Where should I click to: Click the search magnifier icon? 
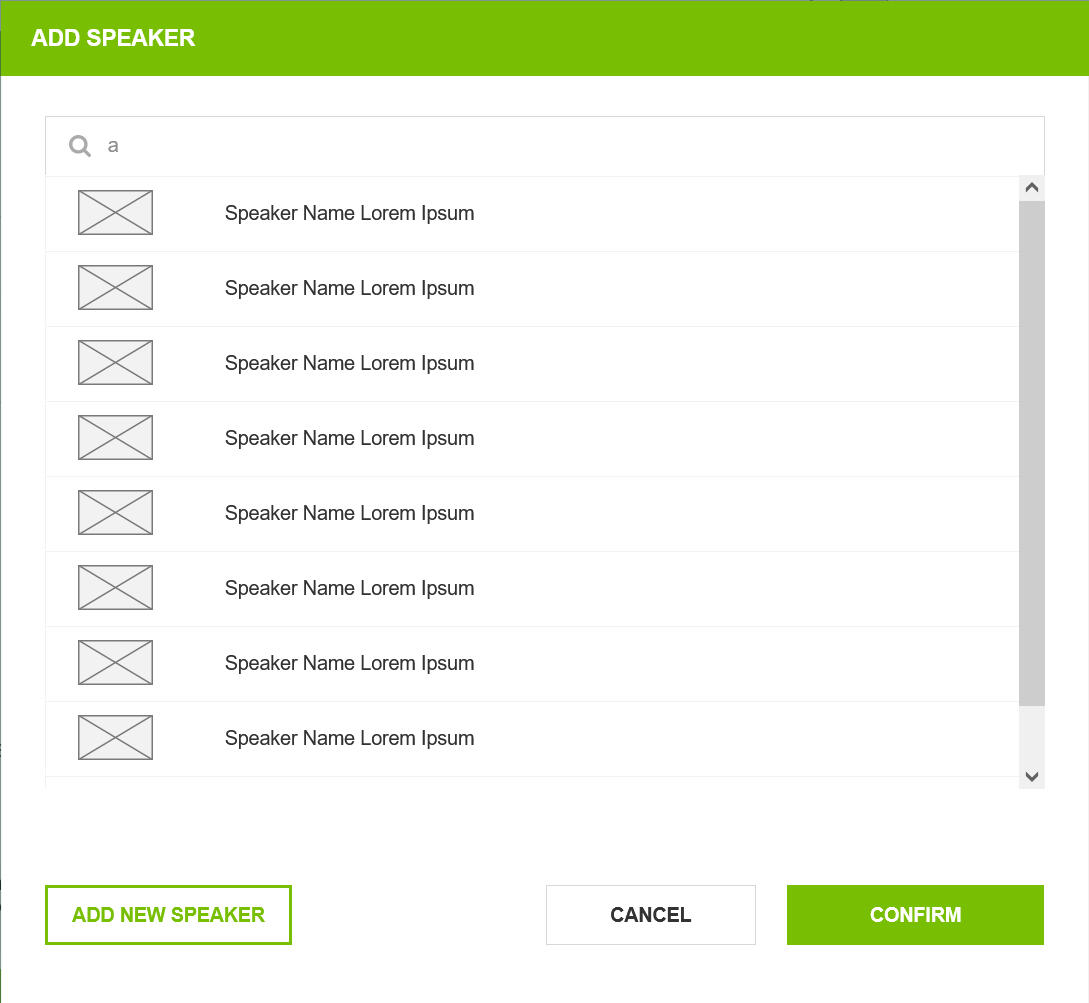coord(80,146)
